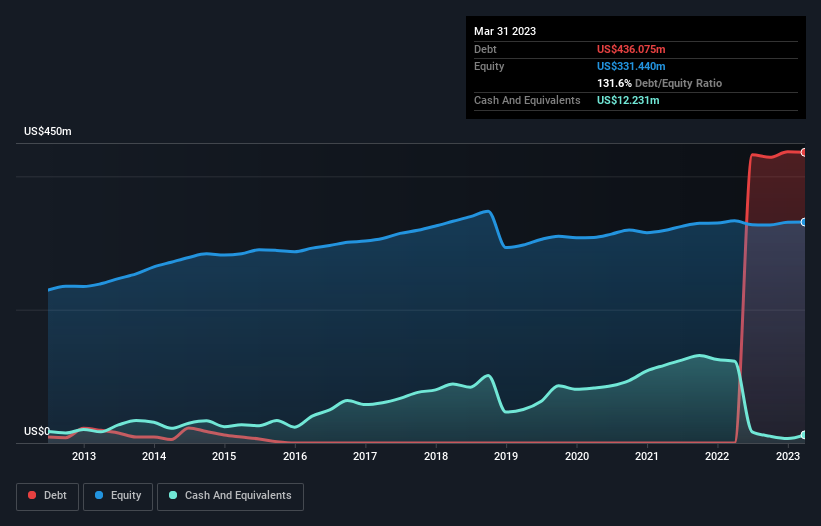The height and width of the screenshot is (526, 821).
Task: Click the 2016 x-axis label
Action: 295,456
